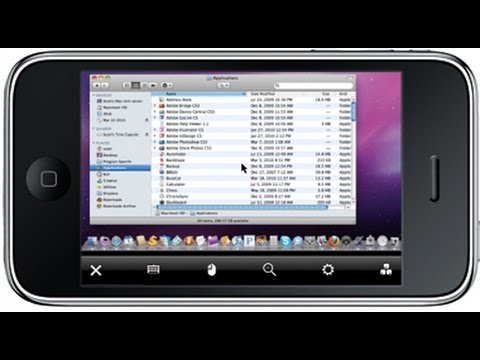Select Macintosh HD in the sidebar
480x360 pixels.
click(112, 107)
